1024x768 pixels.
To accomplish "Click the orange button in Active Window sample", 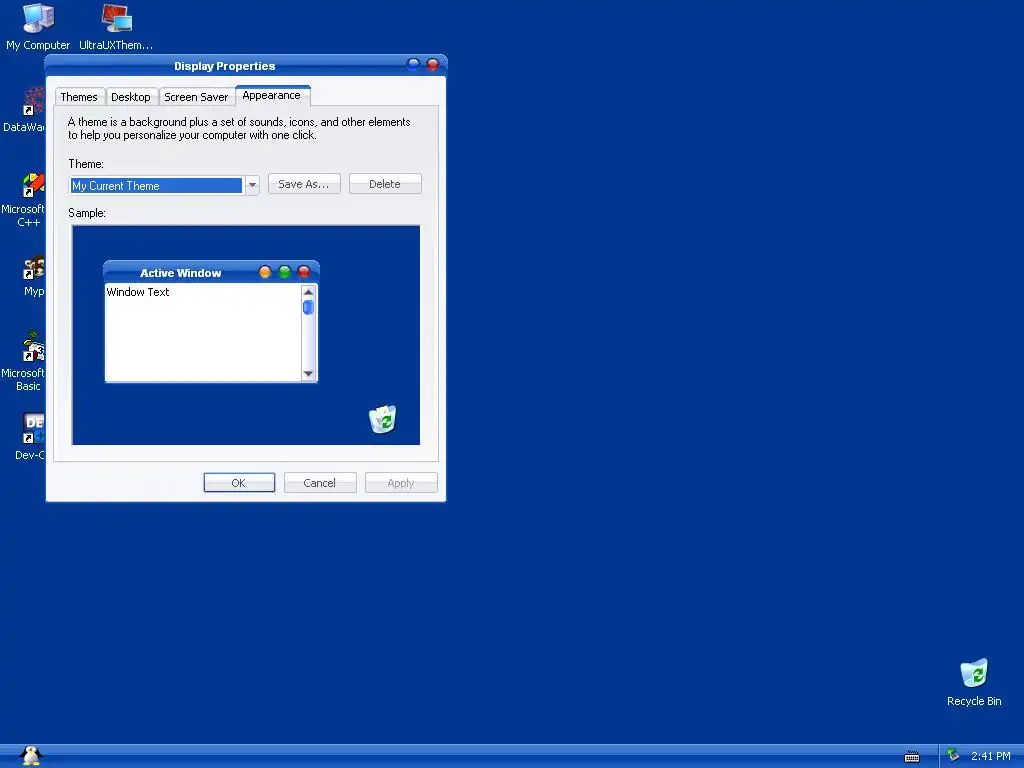I will click(x=264, y=272).
